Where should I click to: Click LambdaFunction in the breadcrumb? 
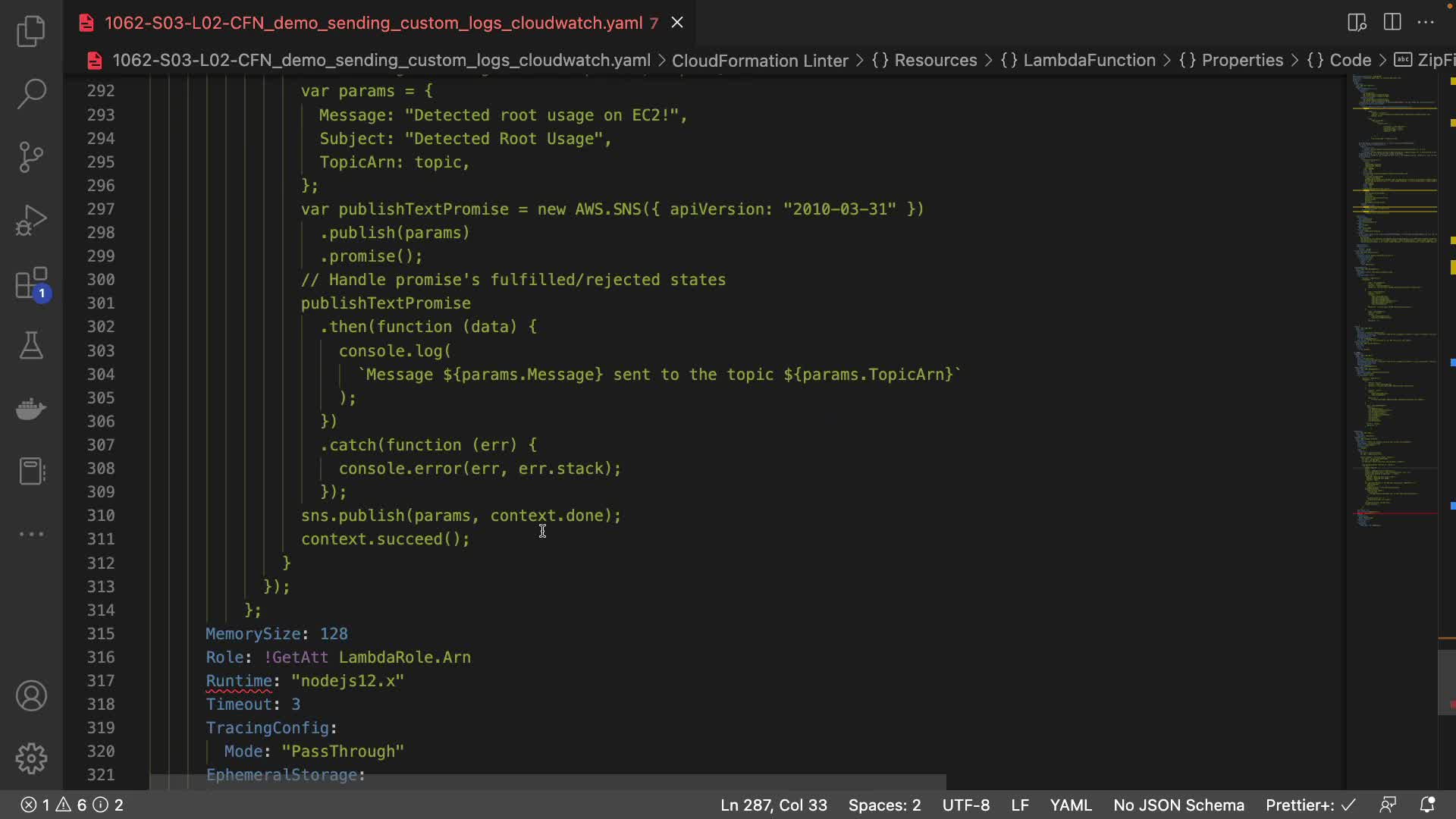[x=1089, y=61]
